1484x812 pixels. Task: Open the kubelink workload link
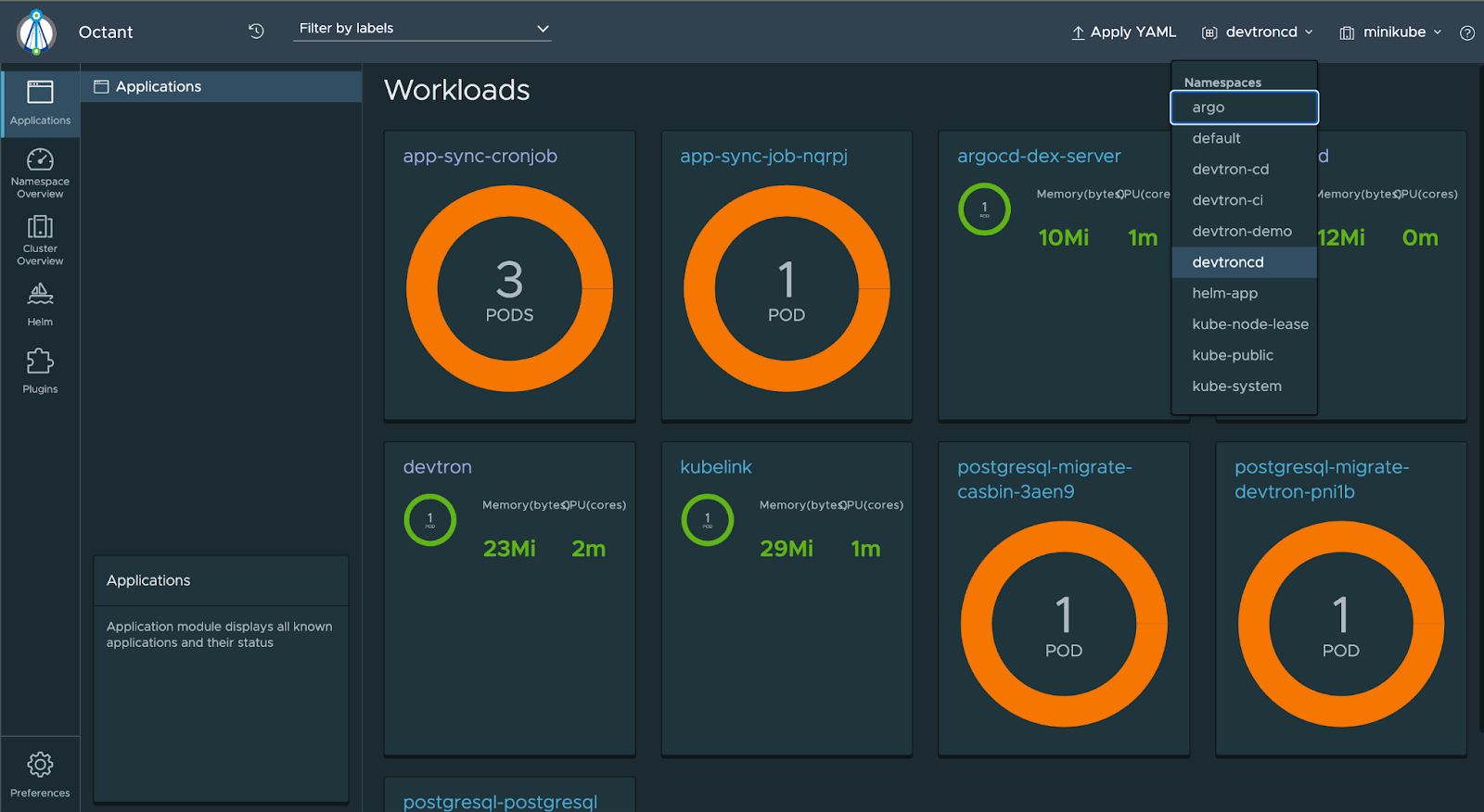tap(715, 467)
